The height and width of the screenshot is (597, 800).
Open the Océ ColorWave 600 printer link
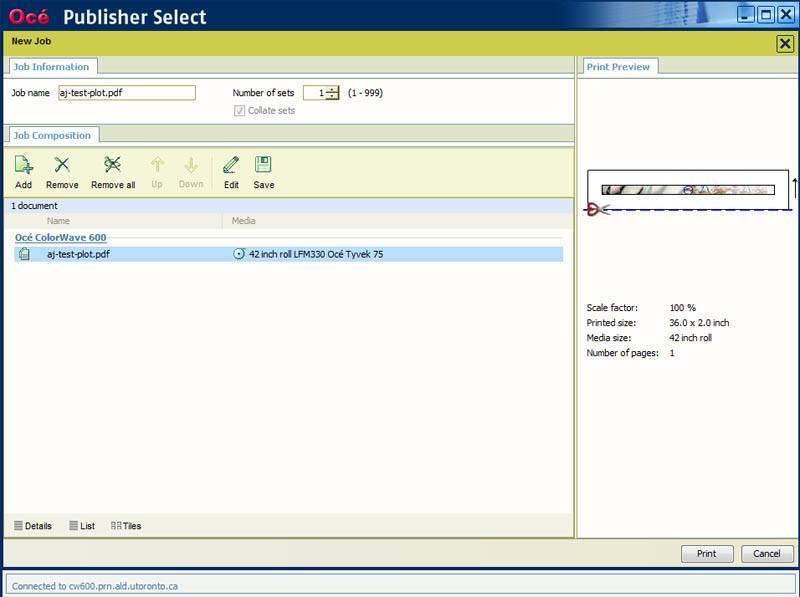[61, 237]
